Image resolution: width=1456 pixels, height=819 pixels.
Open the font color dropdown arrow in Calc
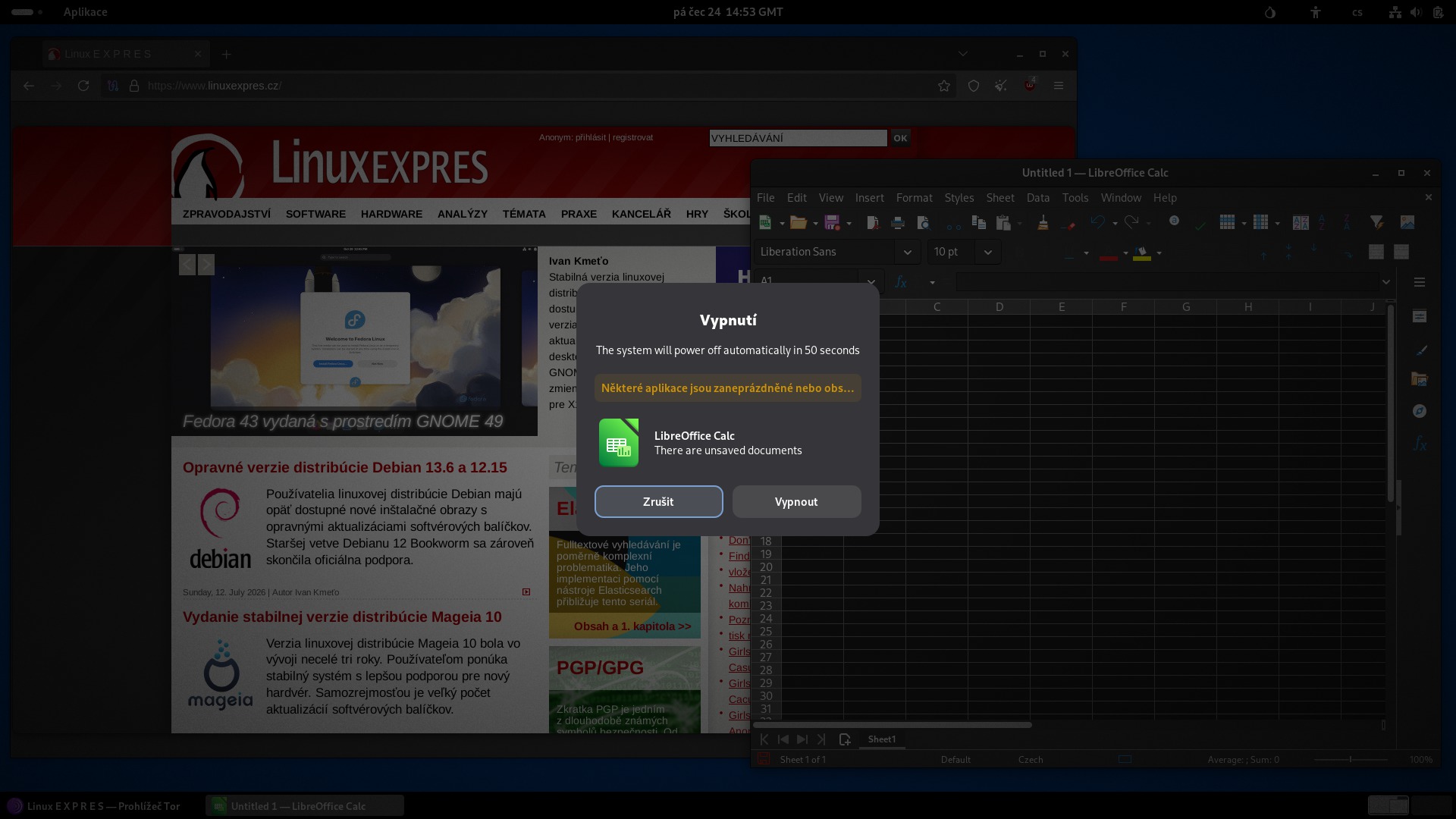tap(1125, 253)
